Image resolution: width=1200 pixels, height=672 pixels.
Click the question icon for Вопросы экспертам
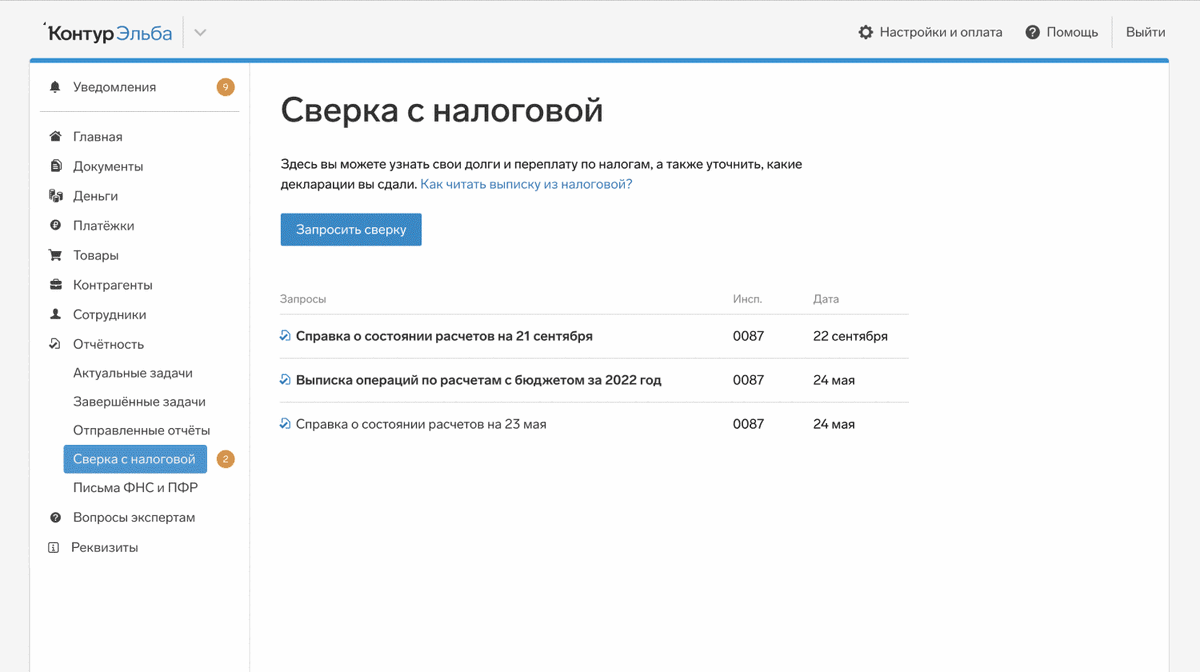click(x=55, y=517)
